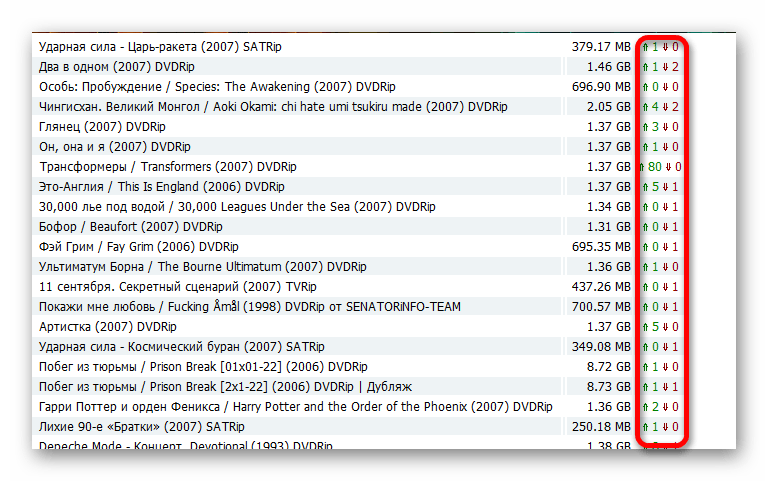
Task: Open 11 сентября. Секретный сценарий TVRip
Action: [x=177, y=287]
